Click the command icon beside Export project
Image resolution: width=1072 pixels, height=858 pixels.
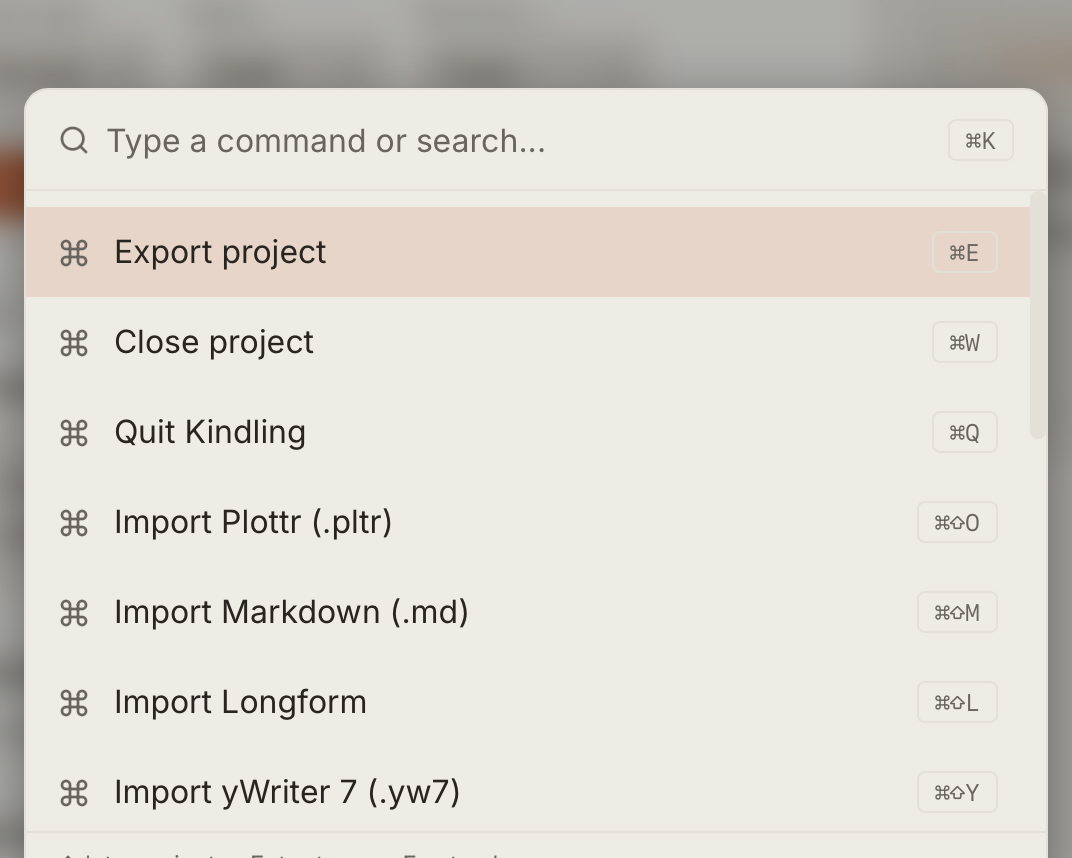73,253
